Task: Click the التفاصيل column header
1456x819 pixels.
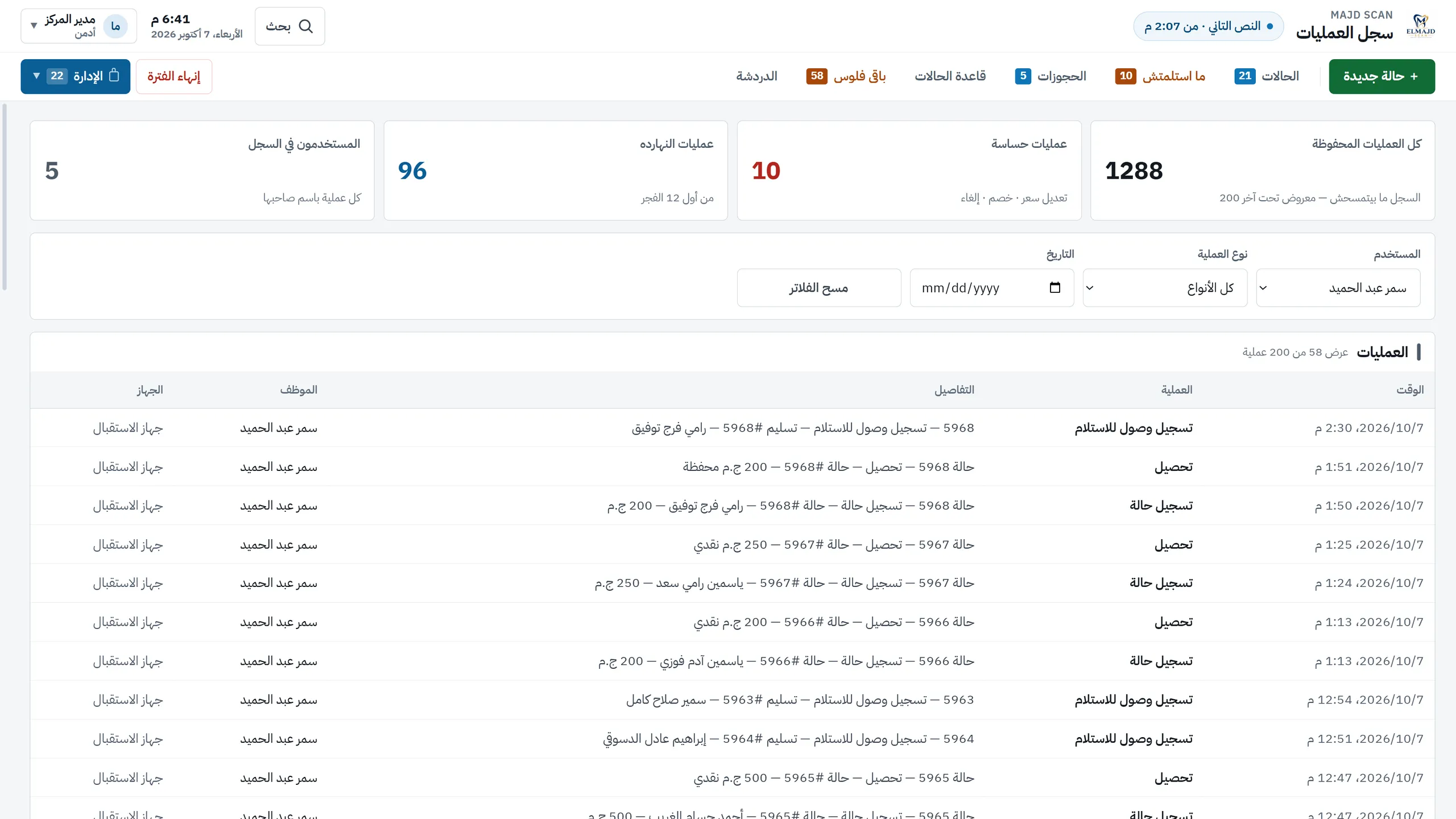Action: point(954,390)
